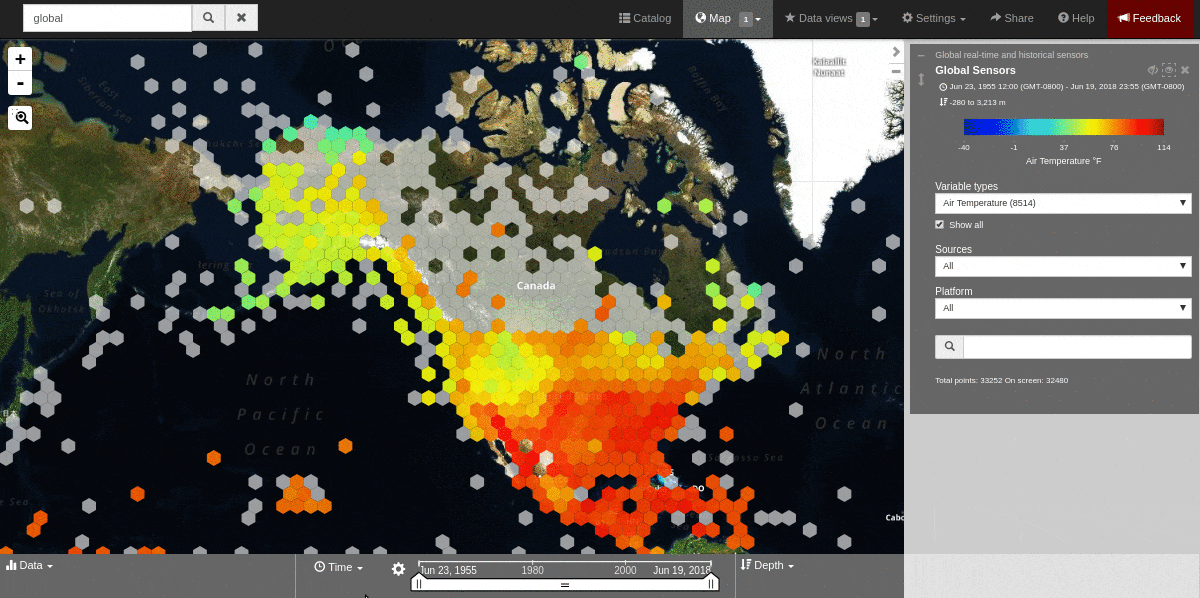Open the Data menu at bottom left
Screen dimensions: 1200x598
click(x=29, y=565)
